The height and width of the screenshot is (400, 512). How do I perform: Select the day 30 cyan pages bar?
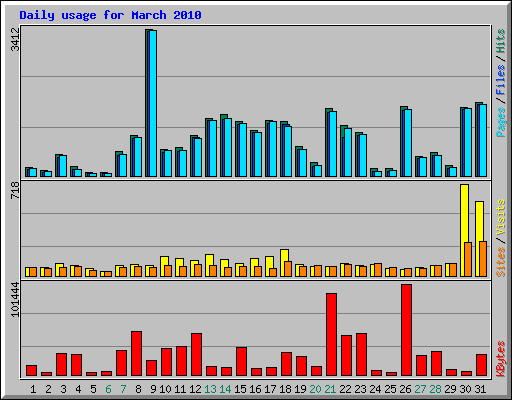pyautogui.click(x=468, y=142)
